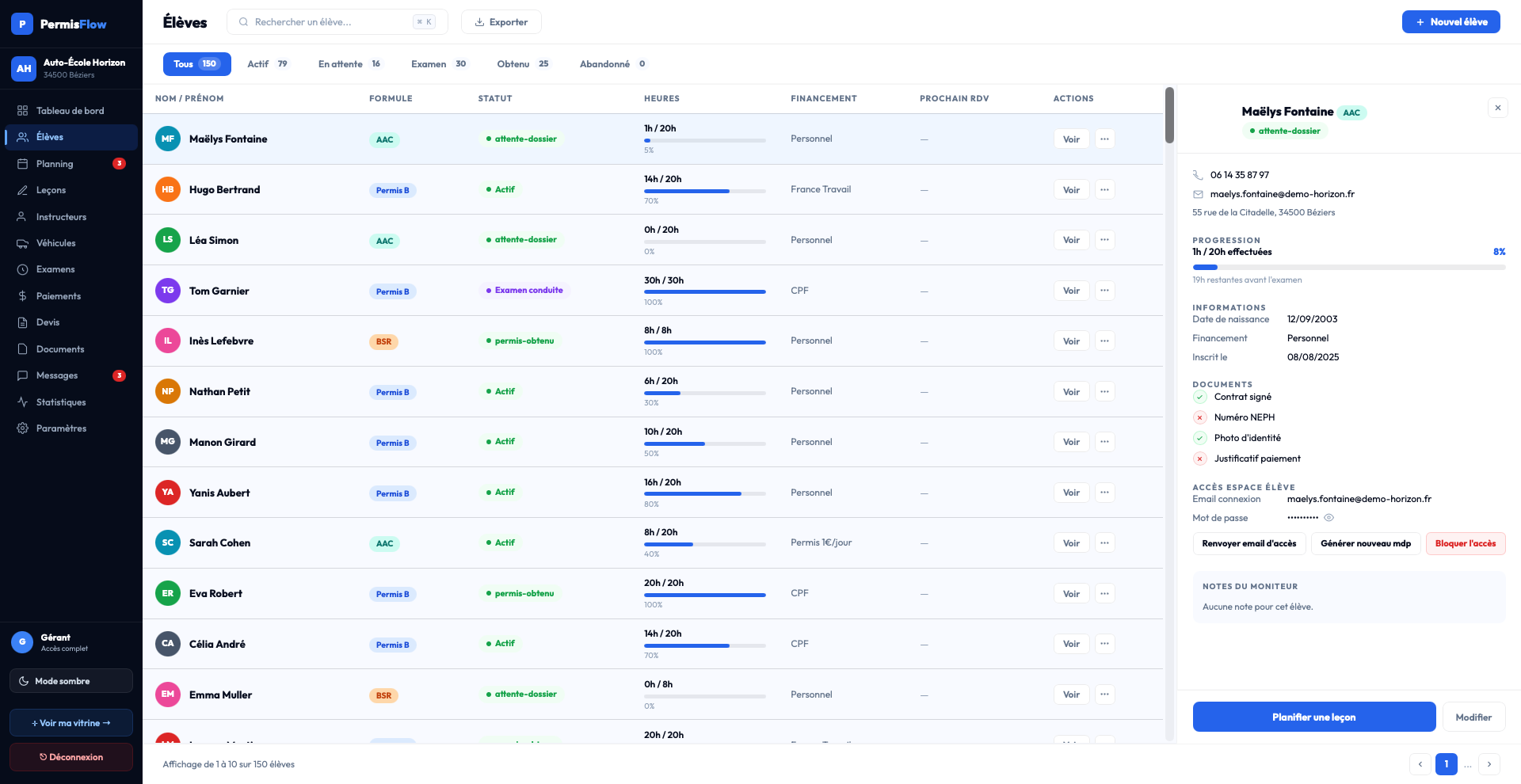Go to next page of students

[x=1489, y=764]
